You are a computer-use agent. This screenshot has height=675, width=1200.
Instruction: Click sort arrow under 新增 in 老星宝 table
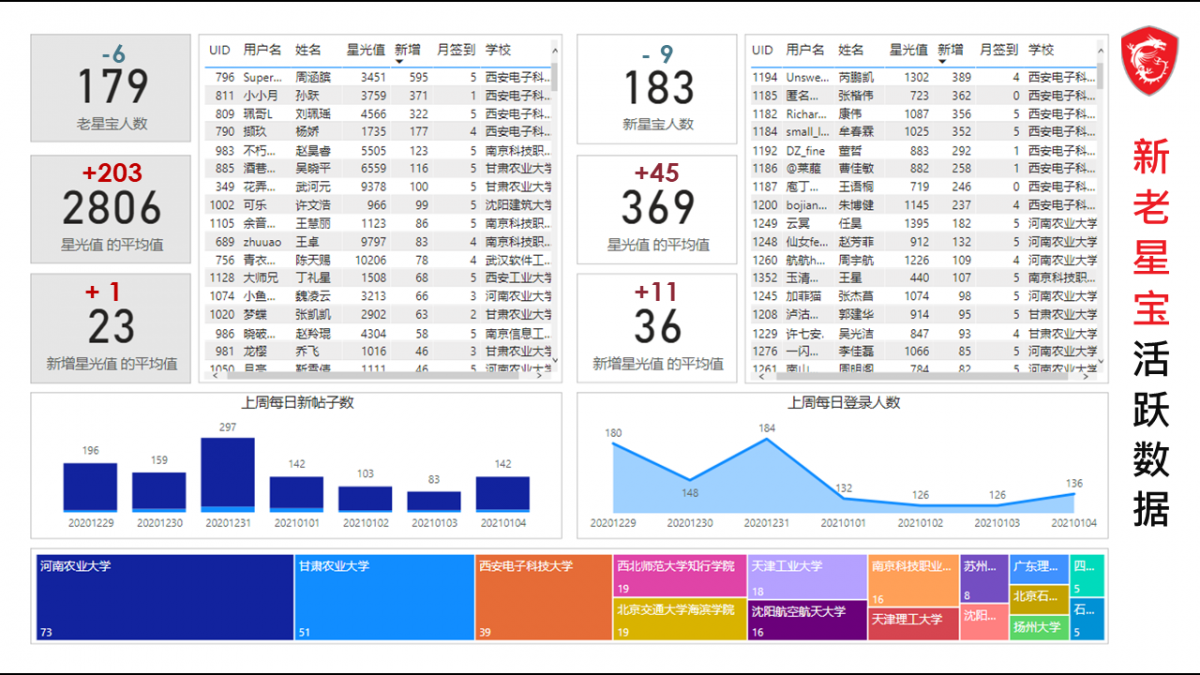[x=400, y=62]
